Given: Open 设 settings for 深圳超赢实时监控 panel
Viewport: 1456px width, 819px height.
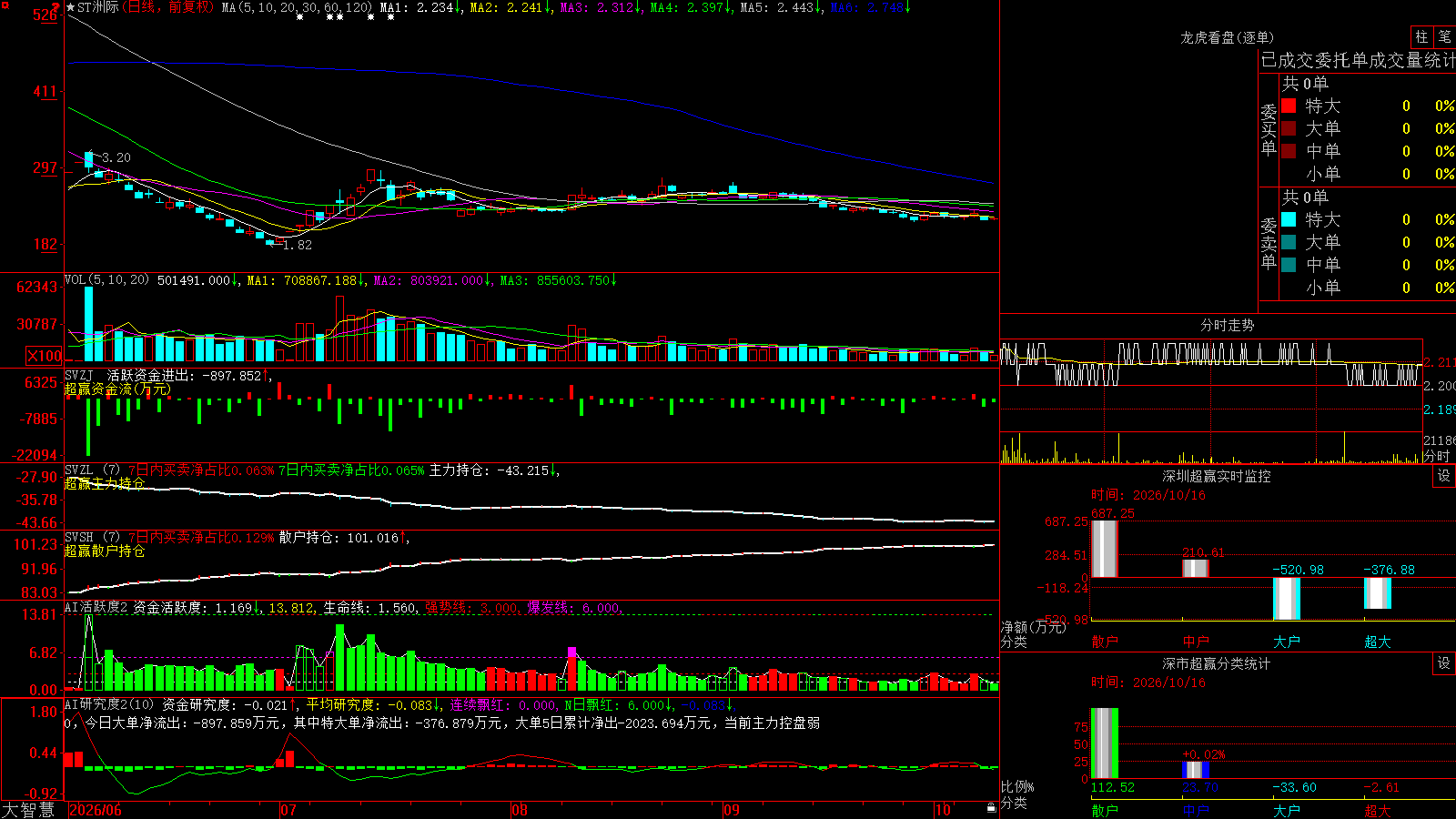Looking at the screenshot, I should coord(1444,476).
